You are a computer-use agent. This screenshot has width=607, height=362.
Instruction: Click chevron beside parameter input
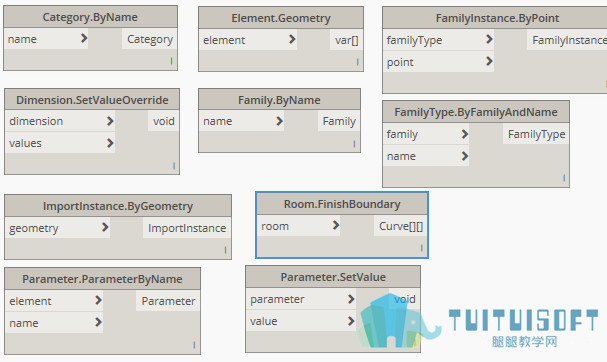click(351, 299)
